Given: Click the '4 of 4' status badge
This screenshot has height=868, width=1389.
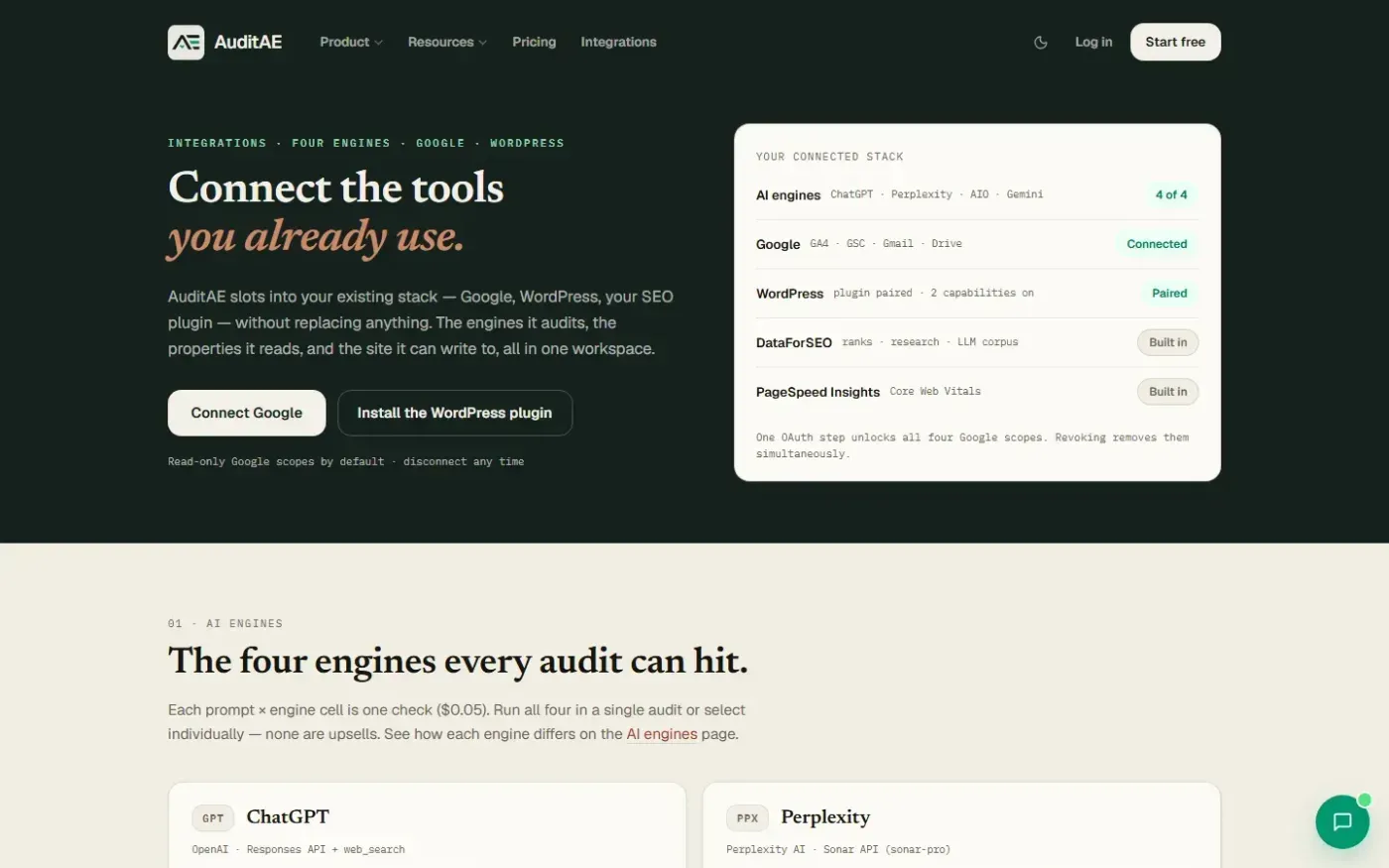Looking at the screenshot, I should click(1171, 194).
